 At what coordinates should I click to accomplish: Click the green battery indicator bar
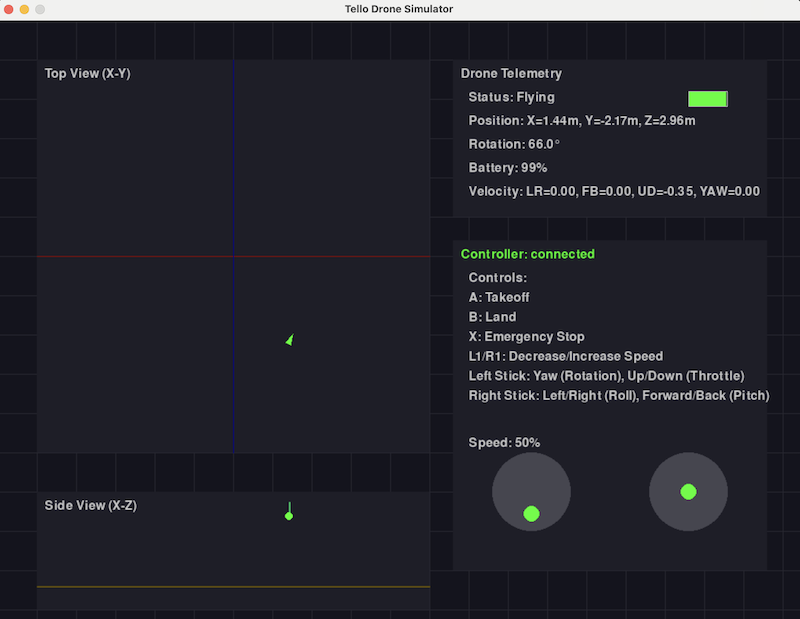click(x=708, y=99)
